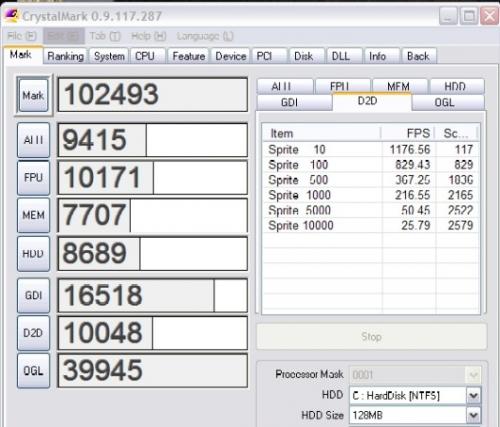The image size is (500, 427).
Task: Close the CrystalMark window
Action: tap(489, 15)
